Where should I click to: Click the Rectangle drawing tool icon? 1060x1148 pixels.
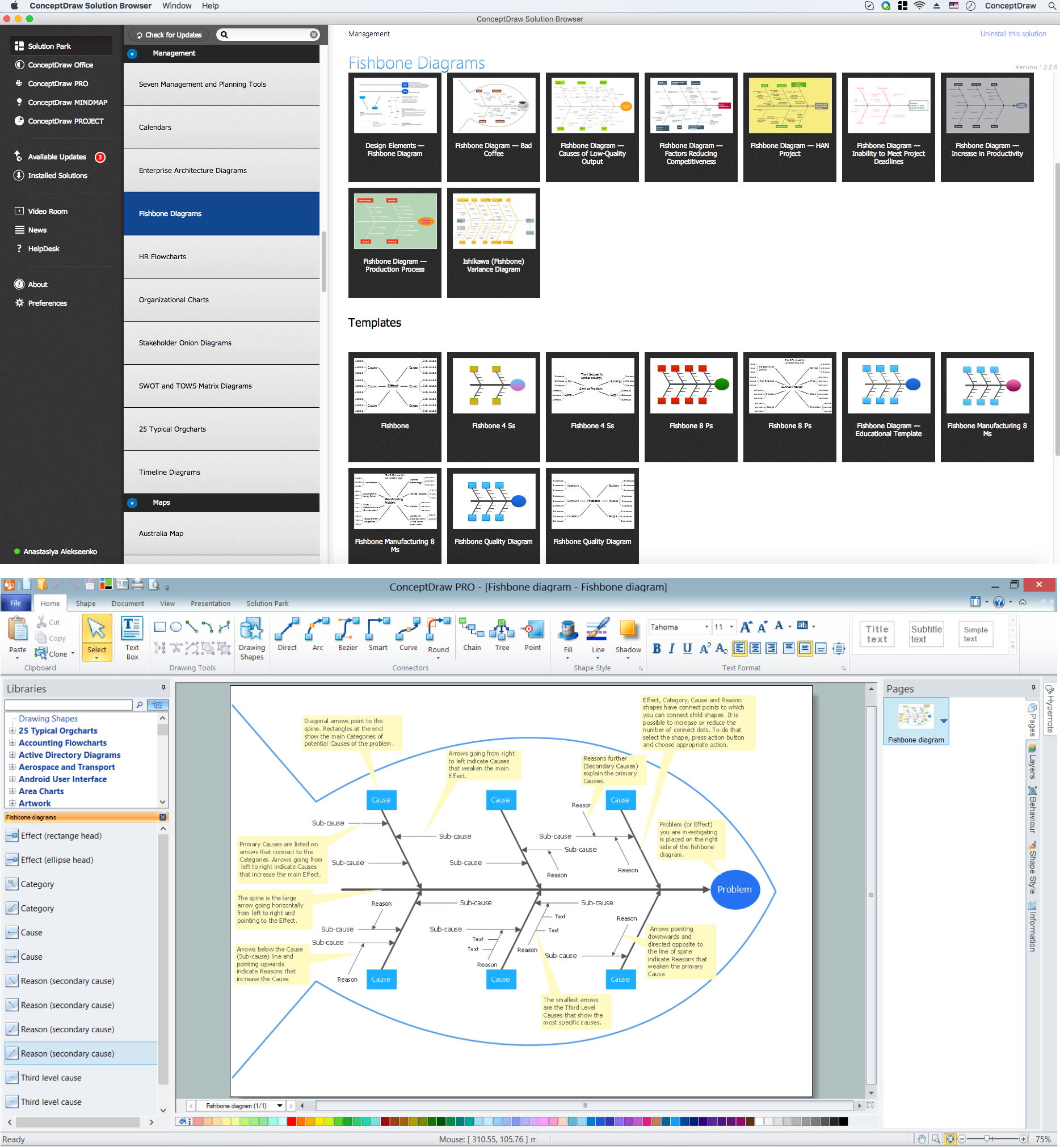click(x=160, y=627)
